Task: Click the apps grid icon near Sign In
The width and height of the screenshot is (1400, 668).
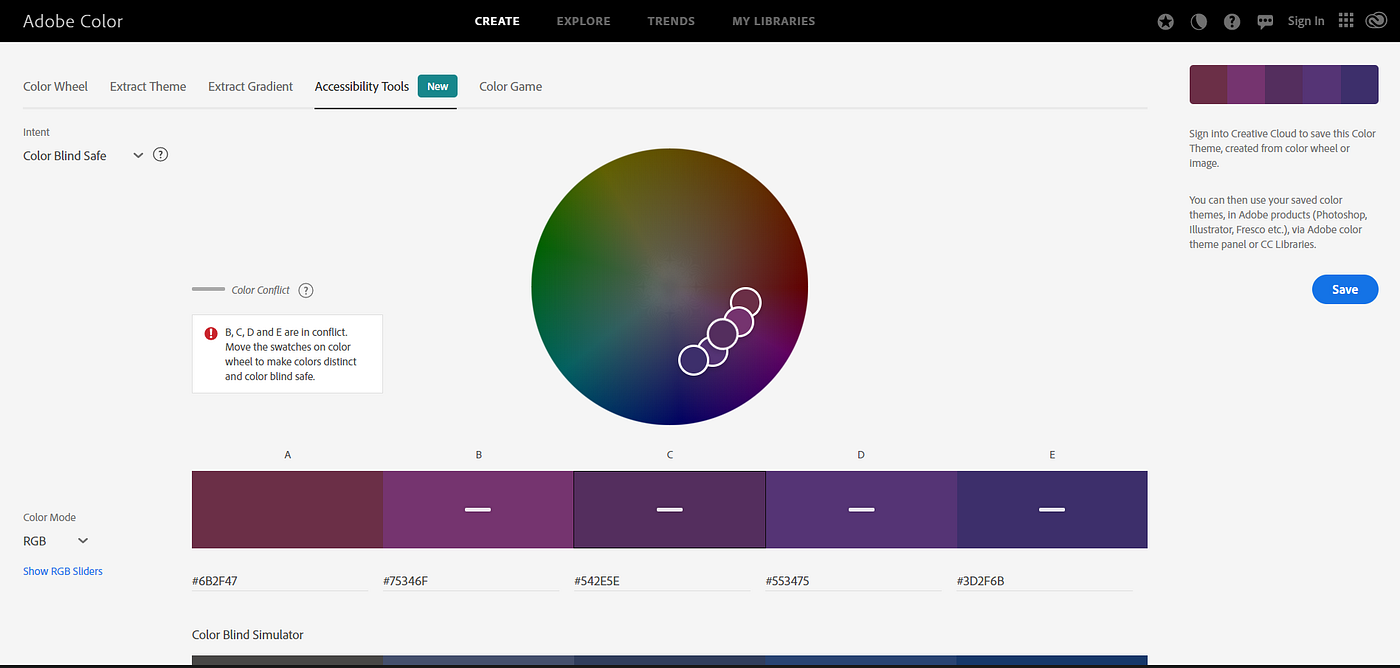Action: tap(1345, 20)
